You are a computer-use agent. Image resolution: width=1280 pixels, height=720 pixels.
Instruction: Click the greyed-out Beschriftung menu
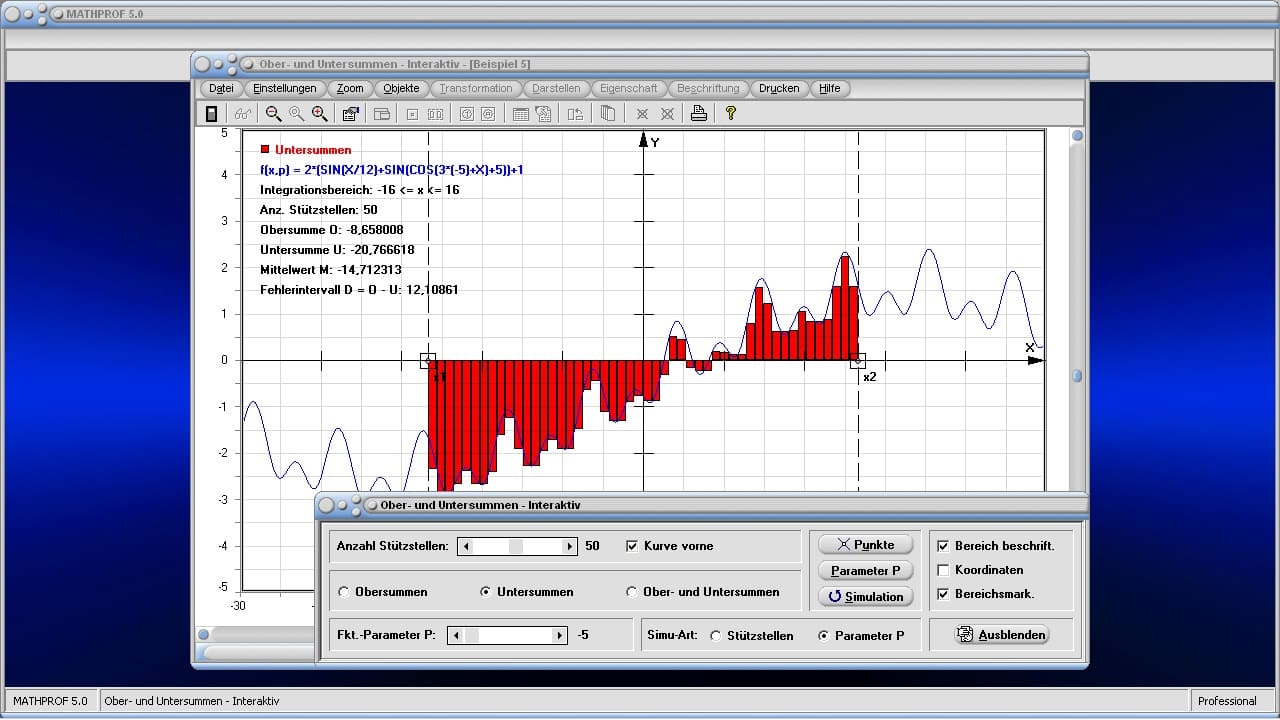click(x=708, y=88)
